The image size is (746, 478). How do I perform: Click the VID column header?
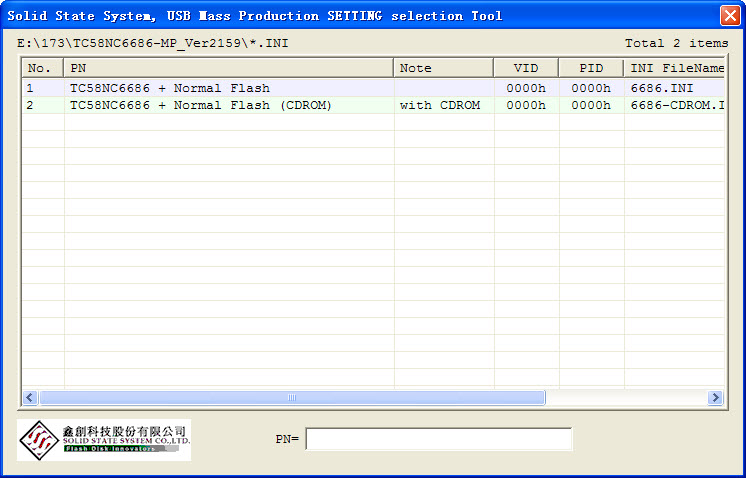tap(526, 68)
